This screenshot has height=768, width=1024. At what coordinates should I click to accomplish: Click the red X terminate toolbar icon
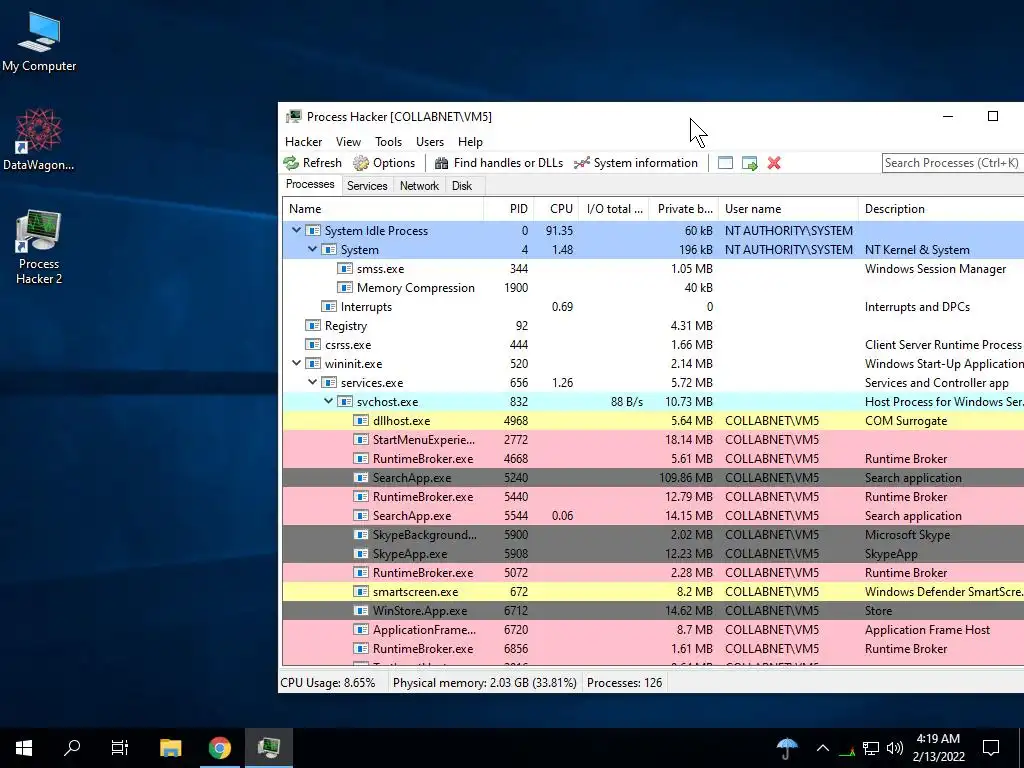774,163
